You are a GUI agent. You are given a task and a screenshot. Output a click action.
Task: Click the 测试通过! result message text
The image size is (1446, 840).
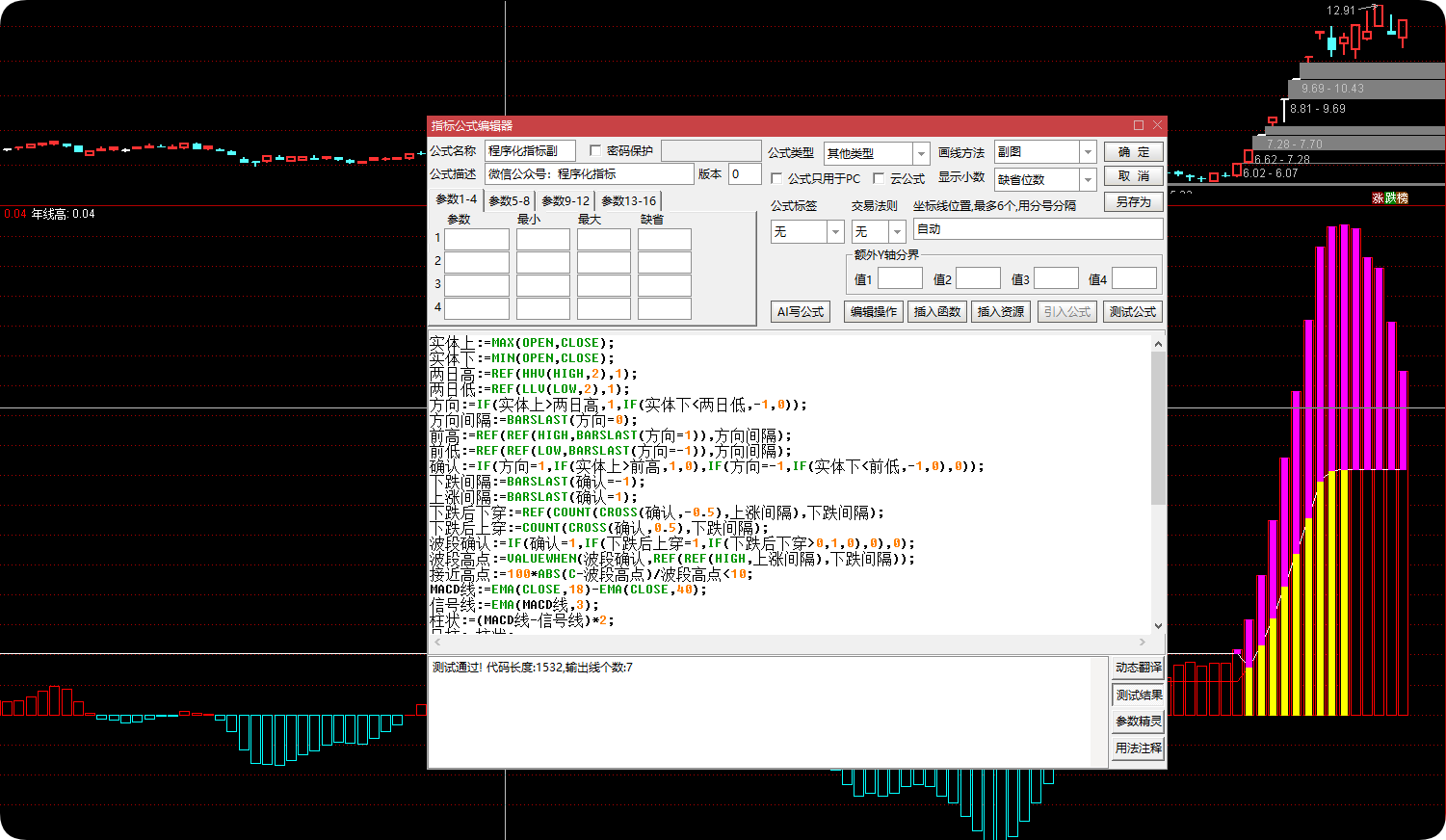coord(532,668)
